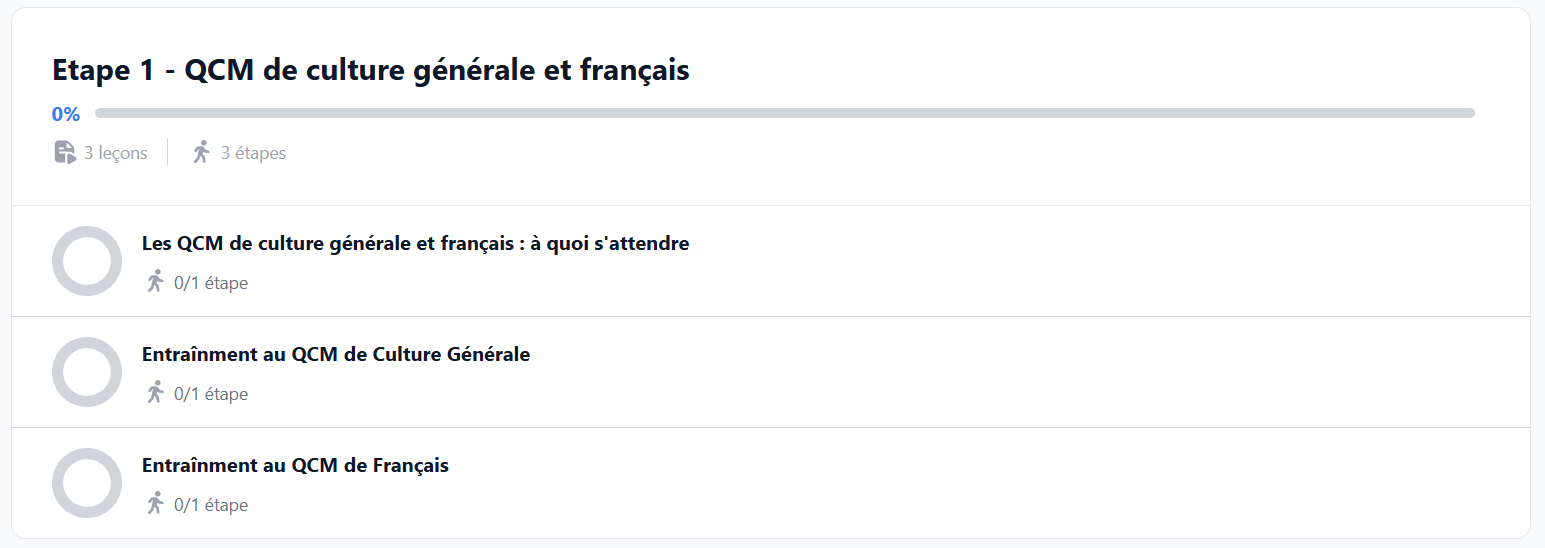
Task: Click the grey course progress bar
Action: pos(785,113)
